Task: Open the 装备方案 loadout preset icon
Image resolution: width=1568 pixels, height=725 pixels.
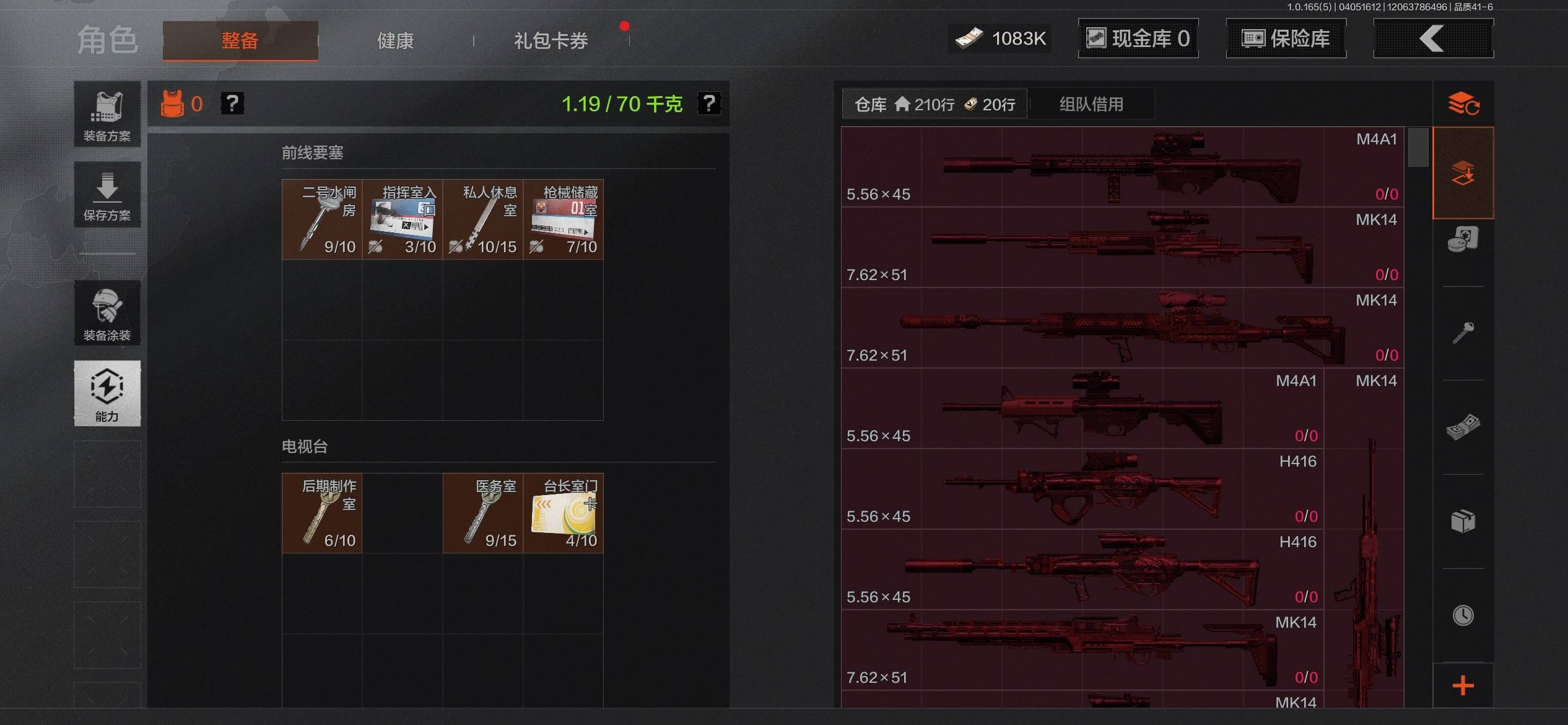Action: [x=107, y=114]
